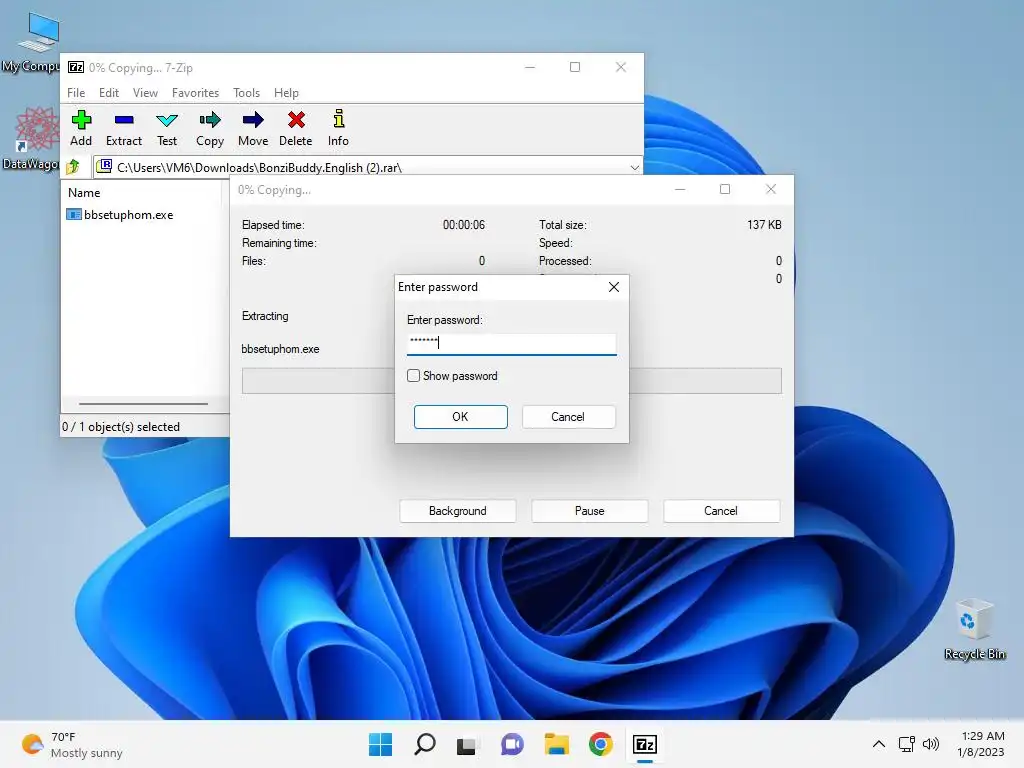This screenshot has width=1024, height=768.
Task: Click the volume tray icon
Action: point(931,744)
